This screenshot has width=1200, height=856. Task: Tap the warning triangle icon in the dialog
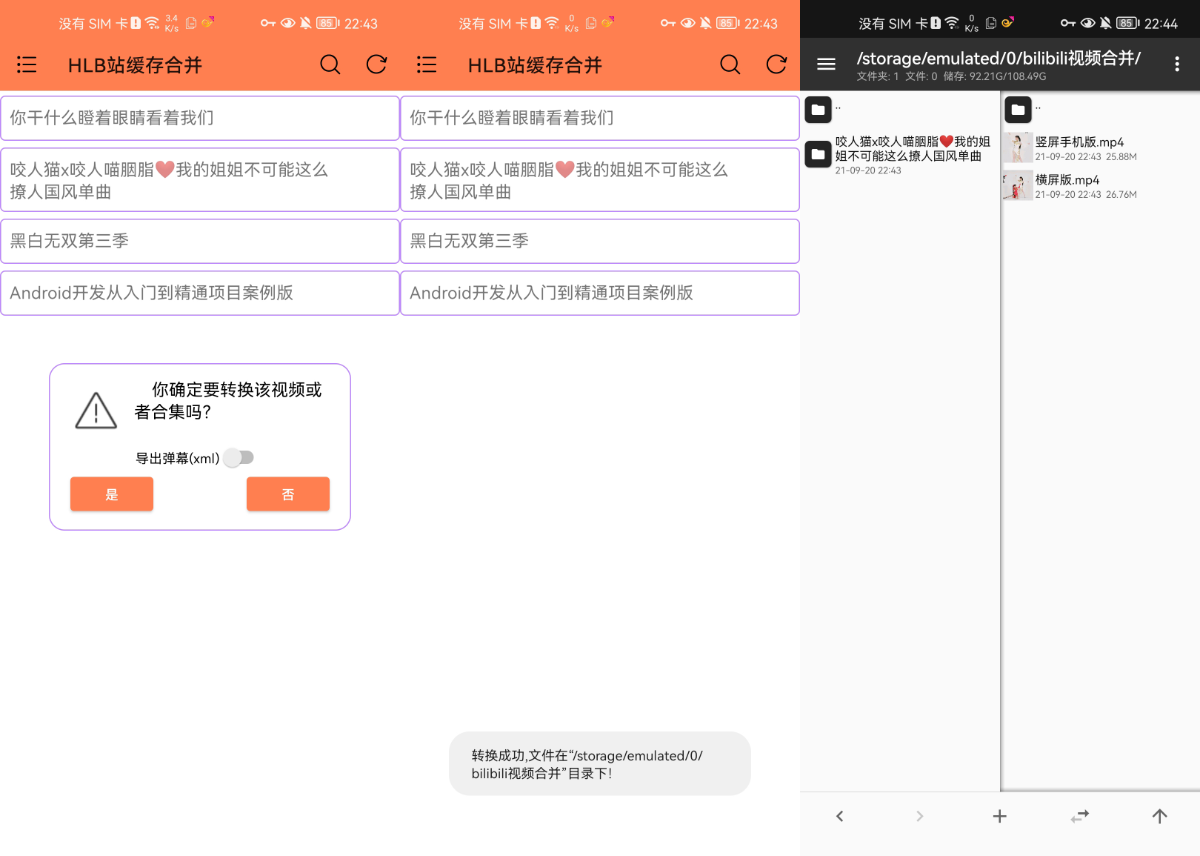tap(96, 410)
